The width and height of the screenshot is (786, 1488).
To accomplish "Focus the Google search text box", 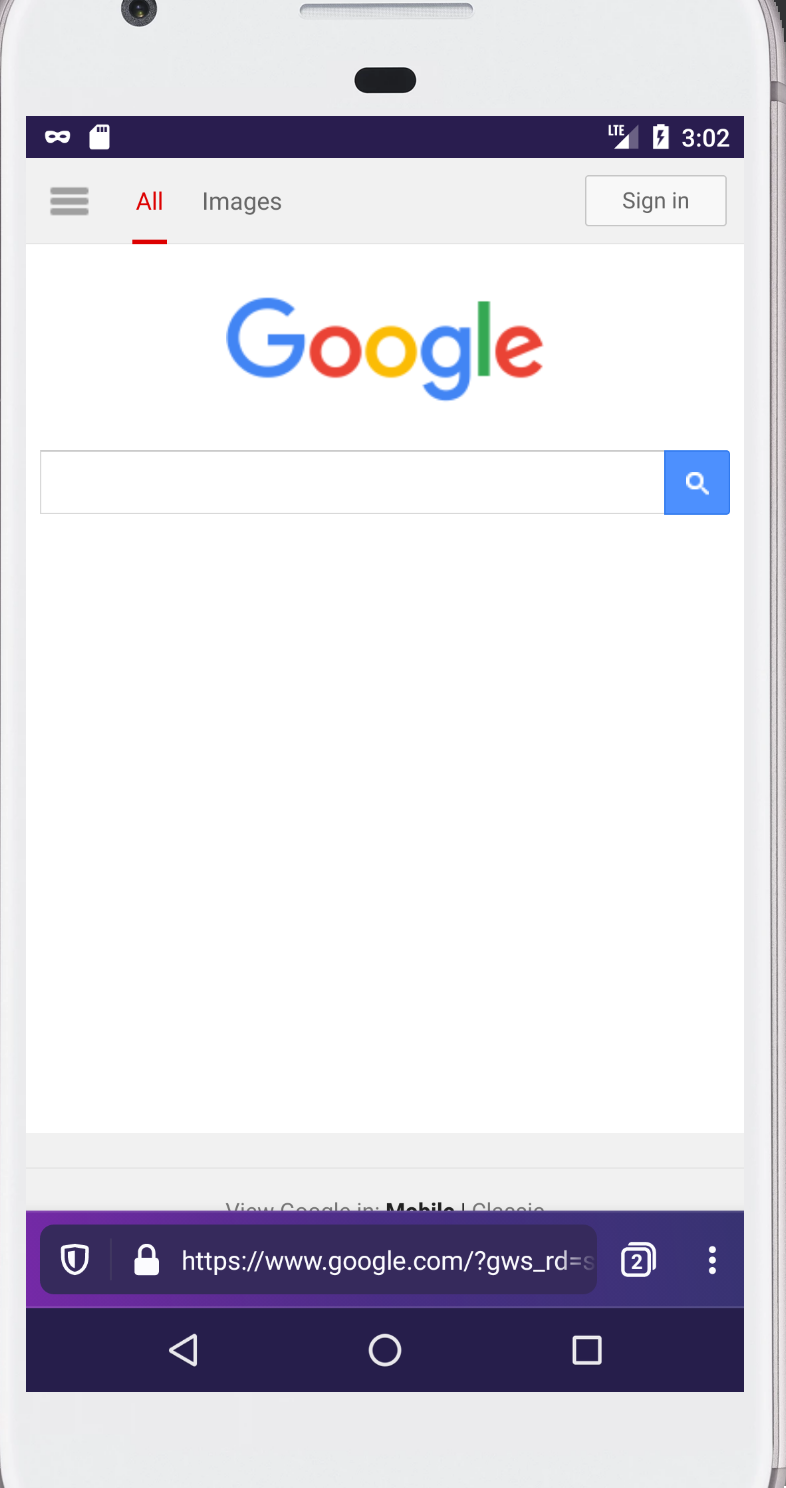I will tap(352, 483).
